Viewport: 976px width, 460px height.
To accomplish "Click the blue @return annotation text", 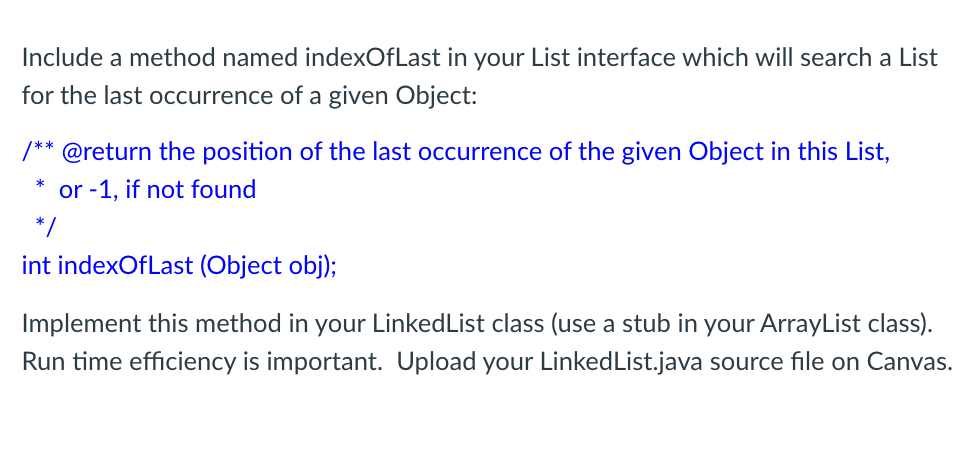I will tap(107, 151).
